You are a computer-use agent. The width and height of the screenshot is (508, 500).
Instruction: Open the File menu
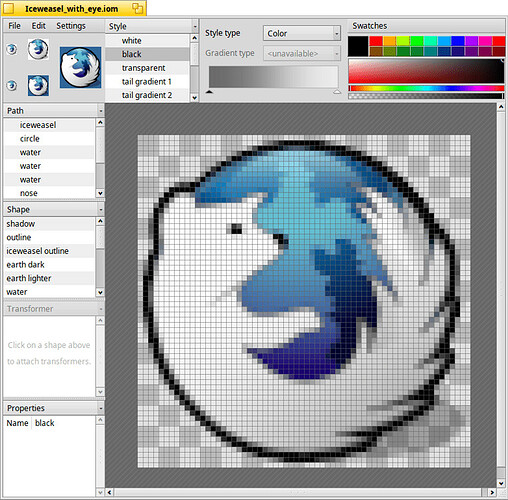(14, 26)
